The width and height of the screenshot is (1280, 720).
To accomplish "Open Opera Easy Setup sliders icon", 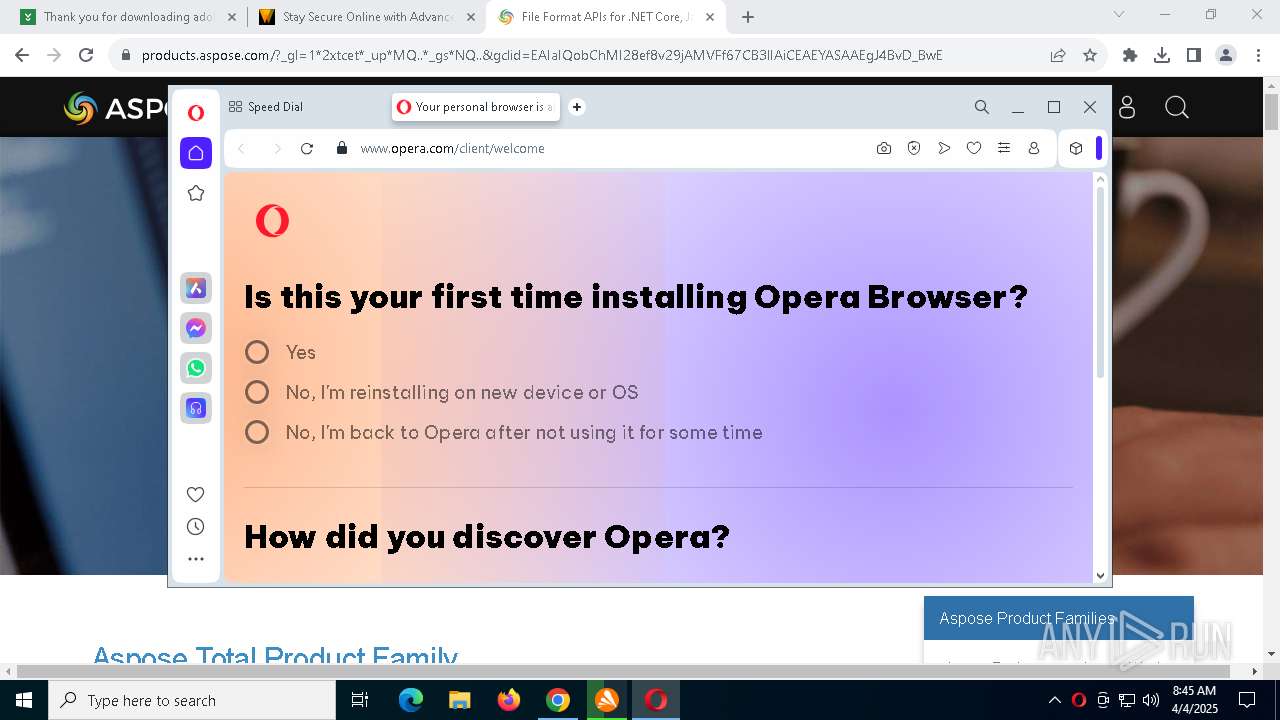I will (x=1004, y=148).
